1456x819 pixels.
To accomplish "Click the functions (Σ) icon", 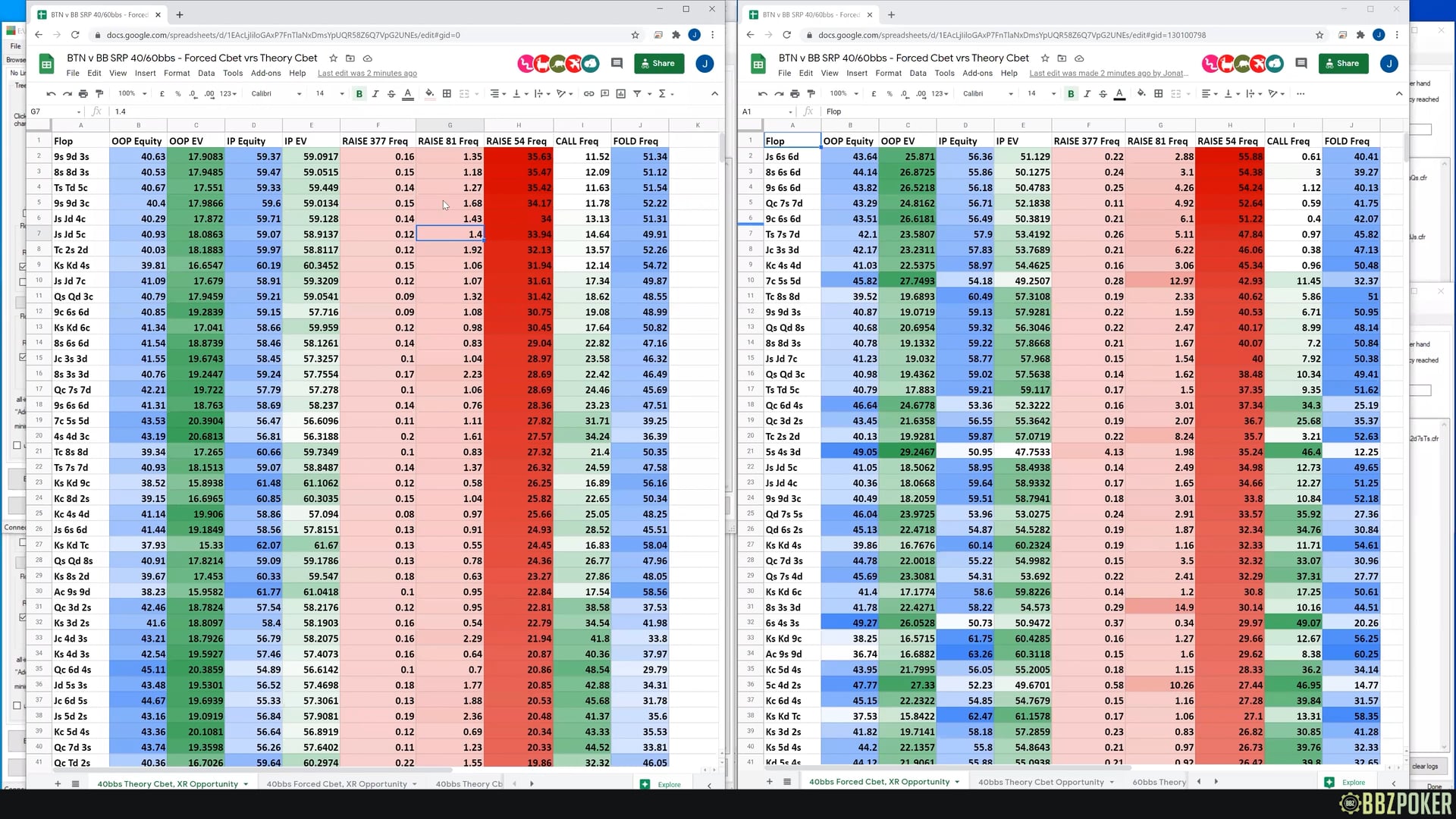I will (x=661, y=93).
